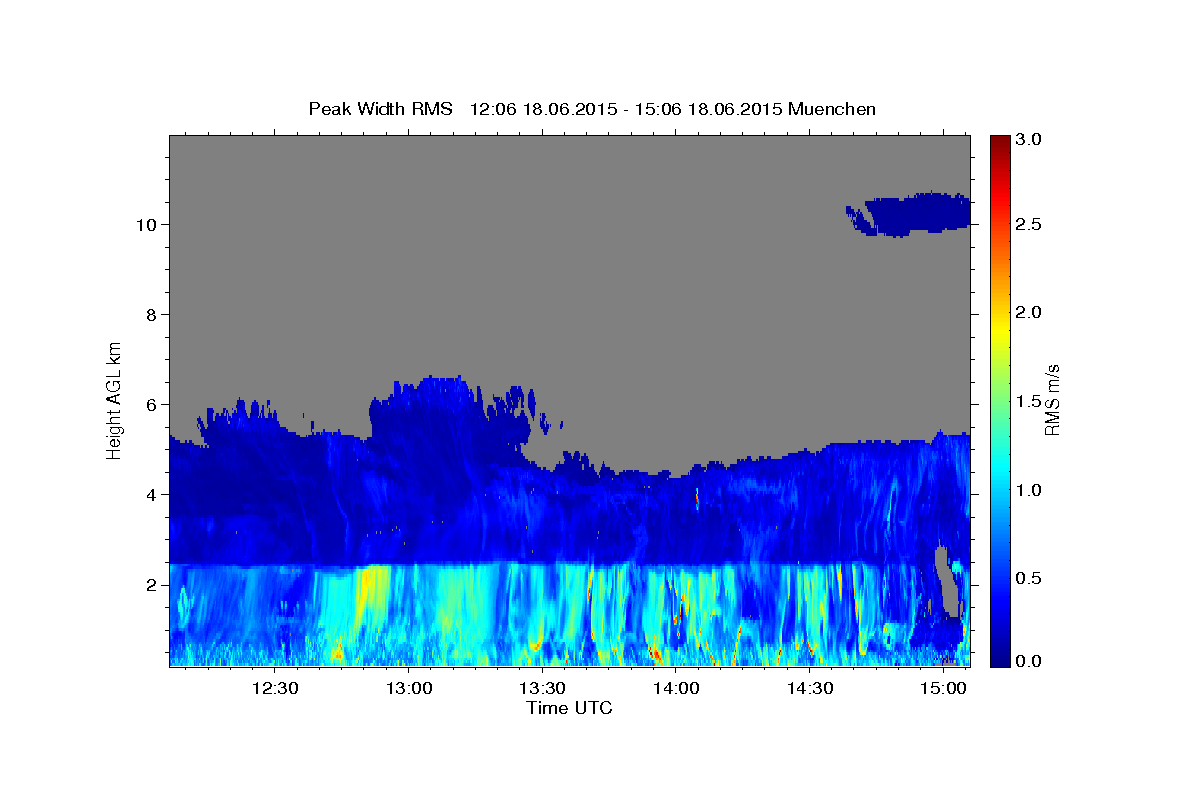1200x800 pixels.
Task: Click the gray gap in data near 15:00
Action: (x=947, y=580)
